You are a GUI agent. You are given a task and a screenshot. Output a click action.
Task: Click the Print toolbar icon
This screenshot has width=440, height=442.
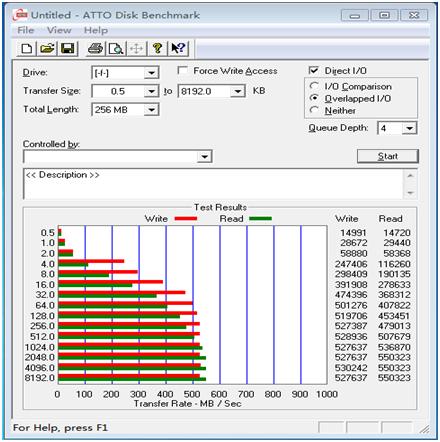point(95,49)
